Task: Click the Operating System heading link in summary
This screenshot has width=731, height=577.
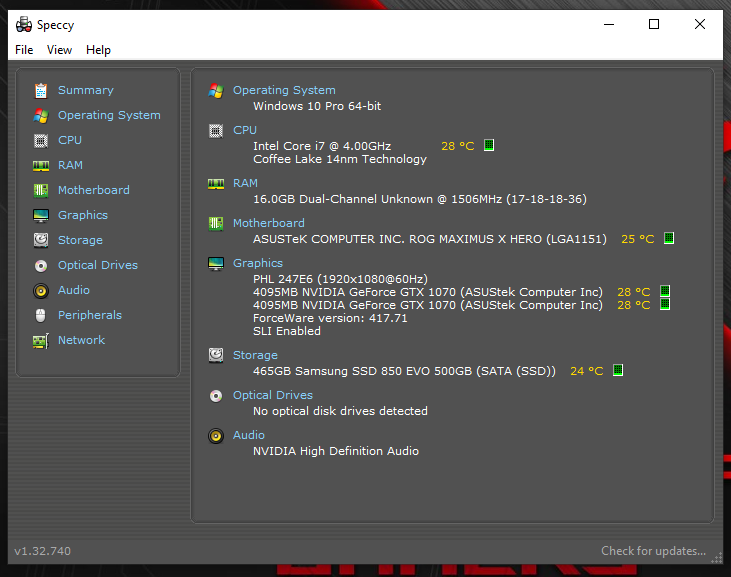Action: pyautogui.click(x=284, y=90)
